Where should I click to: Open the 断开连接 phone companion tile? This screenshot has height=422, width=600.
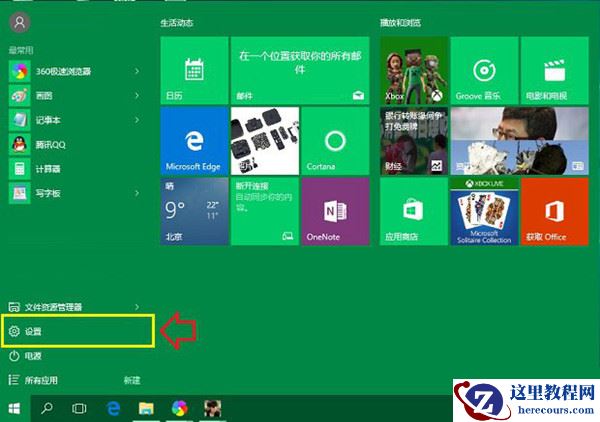coord(265,211)
